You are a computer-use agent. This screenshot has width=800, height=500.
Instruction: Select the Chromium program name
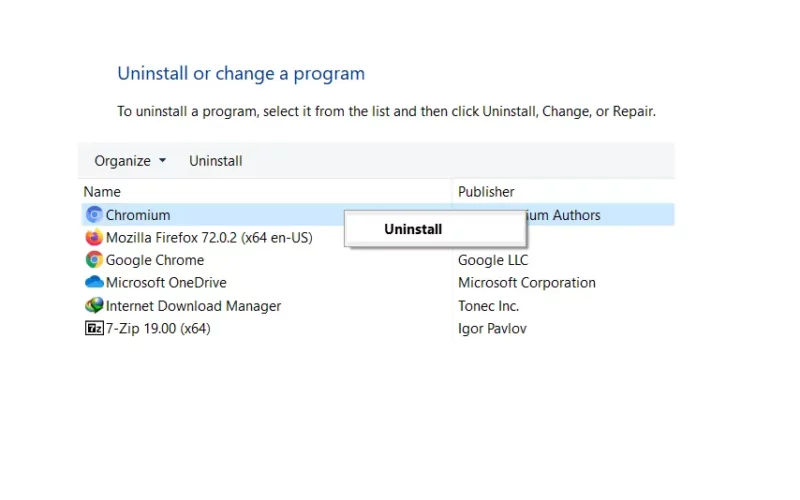[x=138, y=215]
